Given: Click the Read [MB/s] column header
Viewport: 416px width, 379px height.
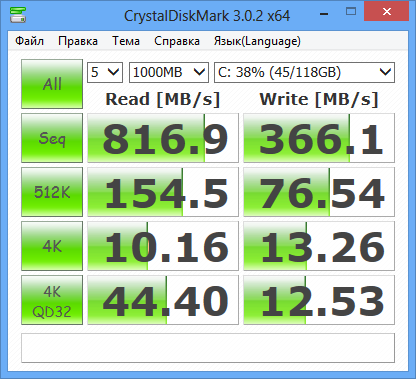Looking at the screenshot, I should point(163,99).
